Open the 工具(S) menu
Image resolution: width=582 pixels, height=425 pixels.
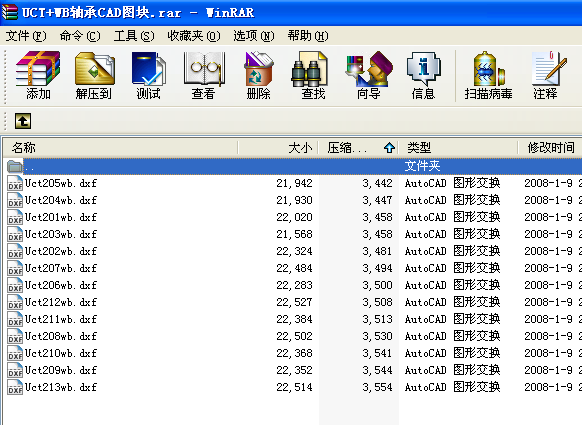click(x=134, y=36)
